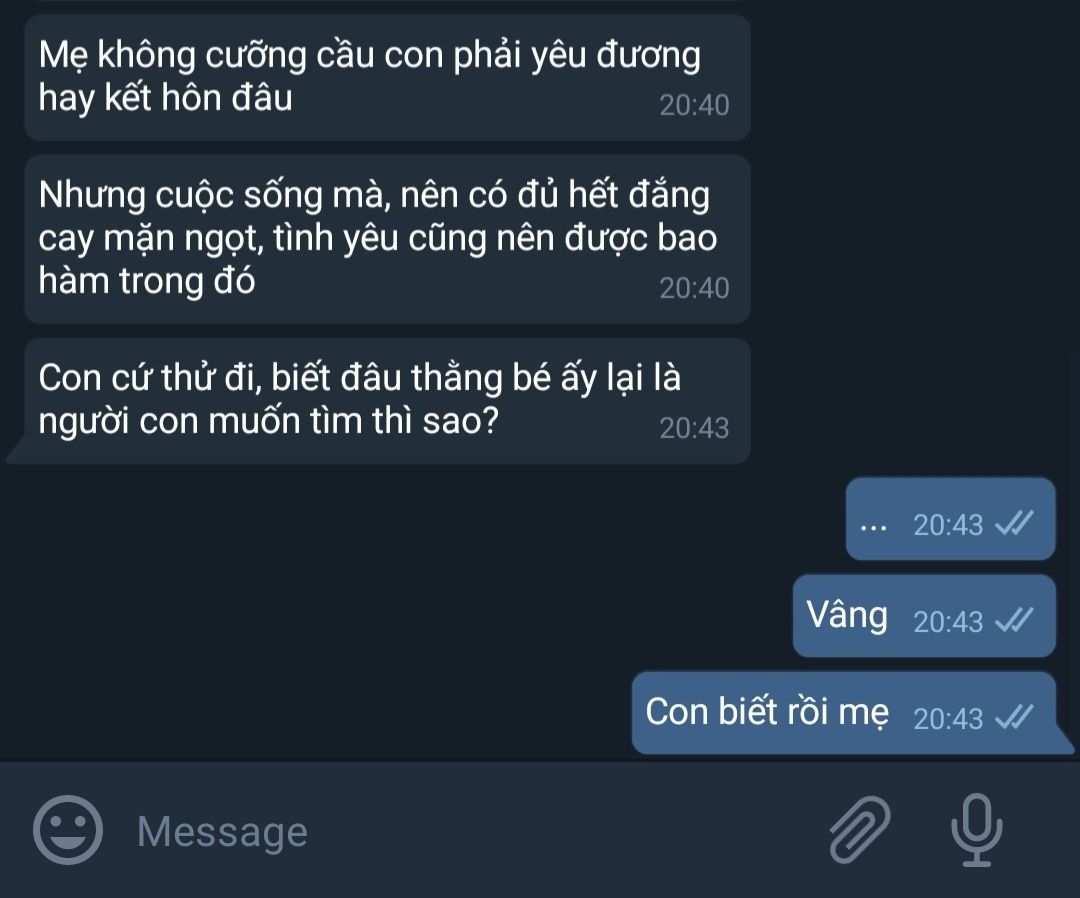Screen dimensions: 1080x898
Task: Click read checkmarks on 'Vâng' message
Action: [x=1015, y=620]
